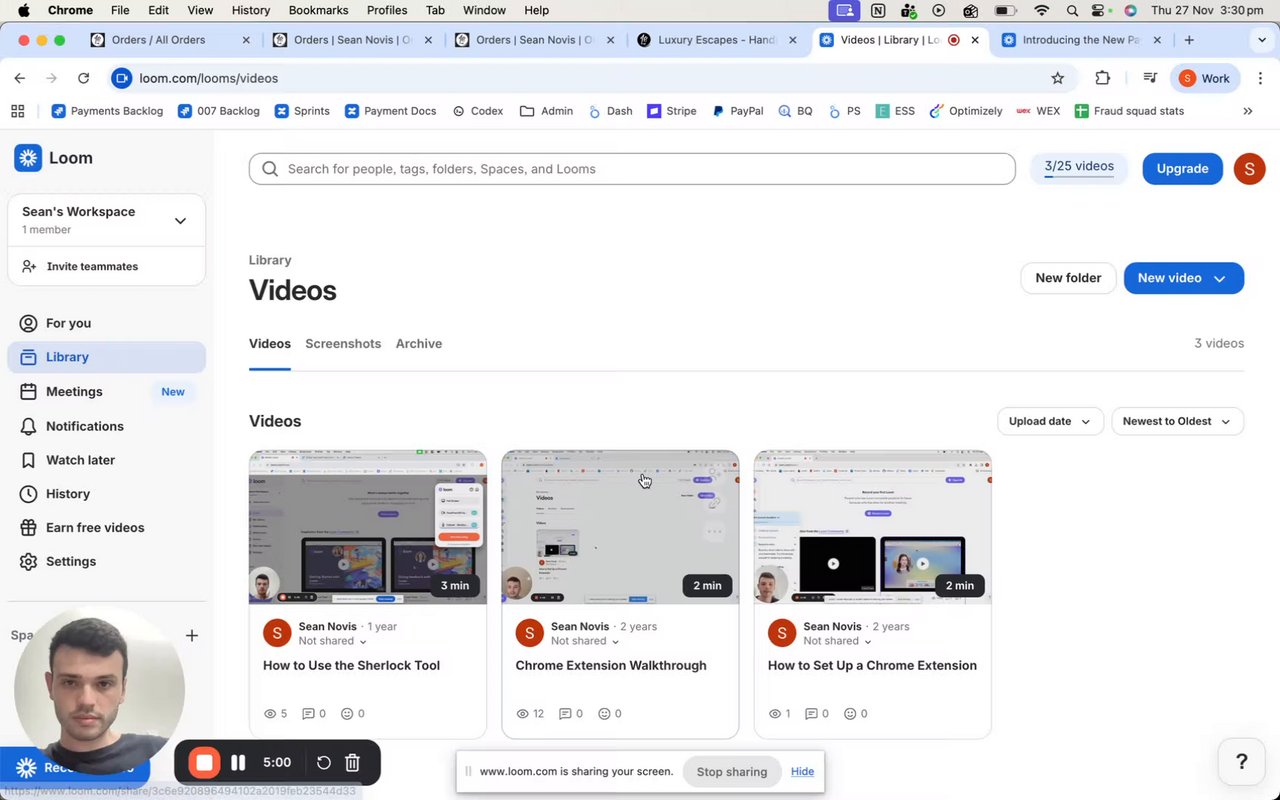Screen dimensions: 1280x800
Task: Click the Loom search field
Action: click(x=632, y=169)
